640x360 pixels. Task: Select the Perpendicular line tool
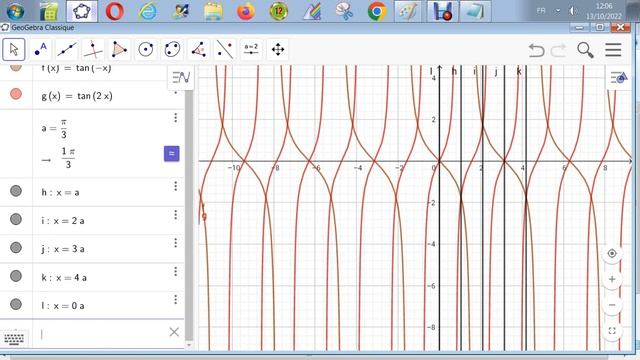(93, 50)
